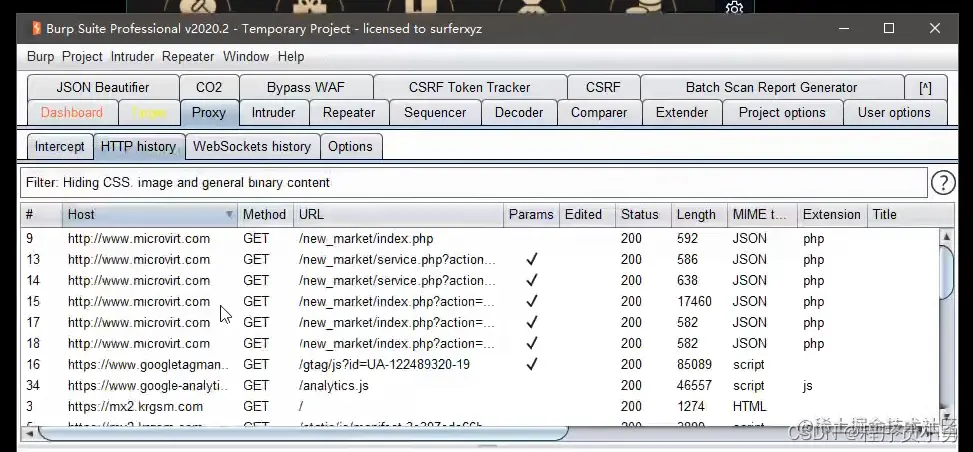
Task: Click the Params checkmark in row 16
Action: coord(532,364)
